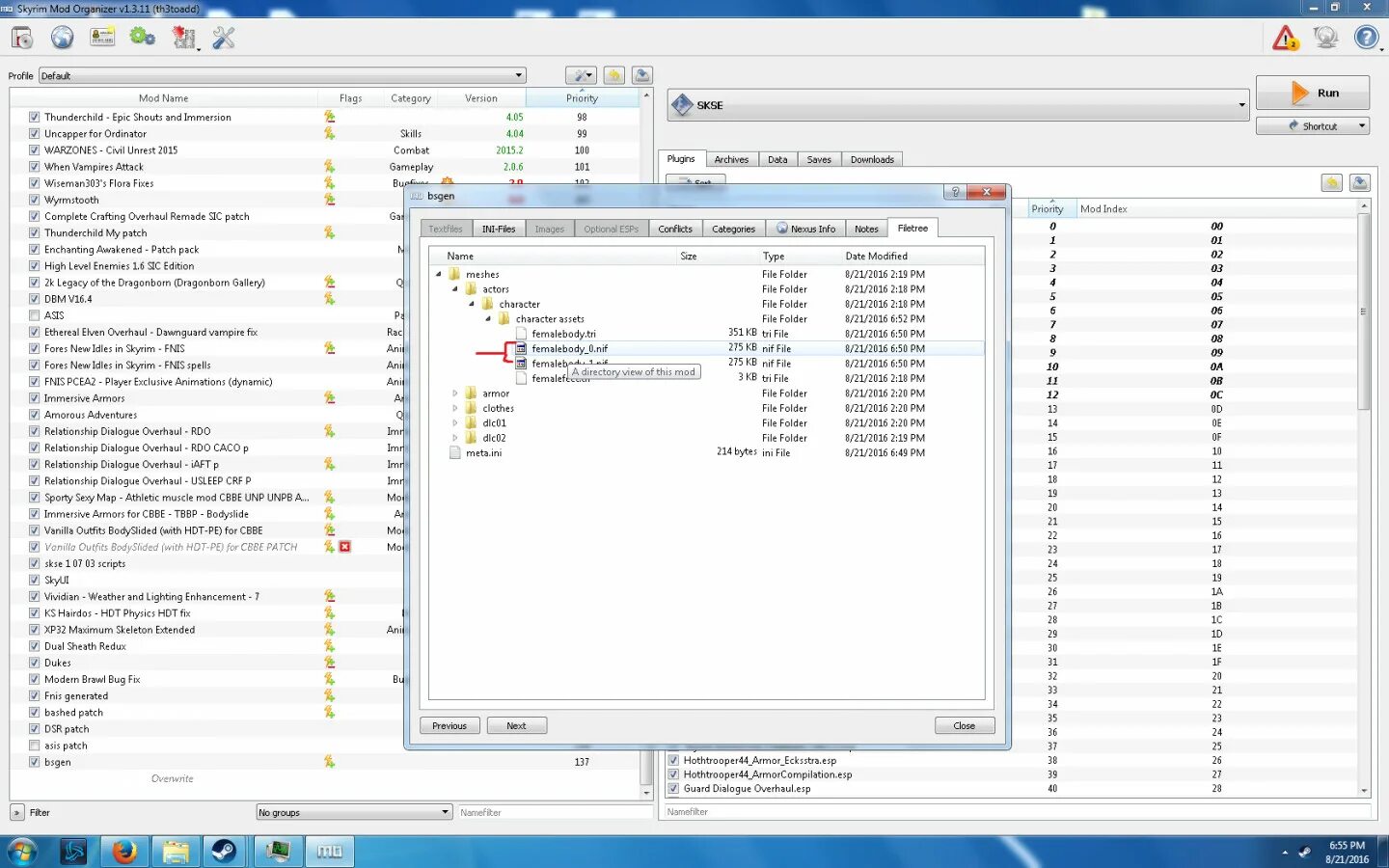This screenshot has height=868, width=1389.
Task: Switch to the INI-Files tab
Action: (x=499, y=229)
